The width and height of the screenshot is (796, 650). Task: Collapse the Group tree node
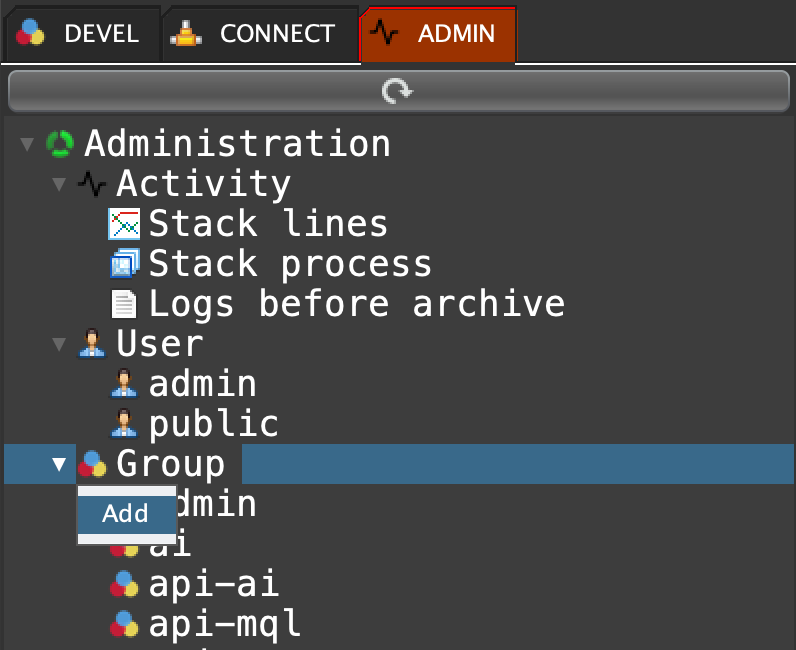click(59, 464)
